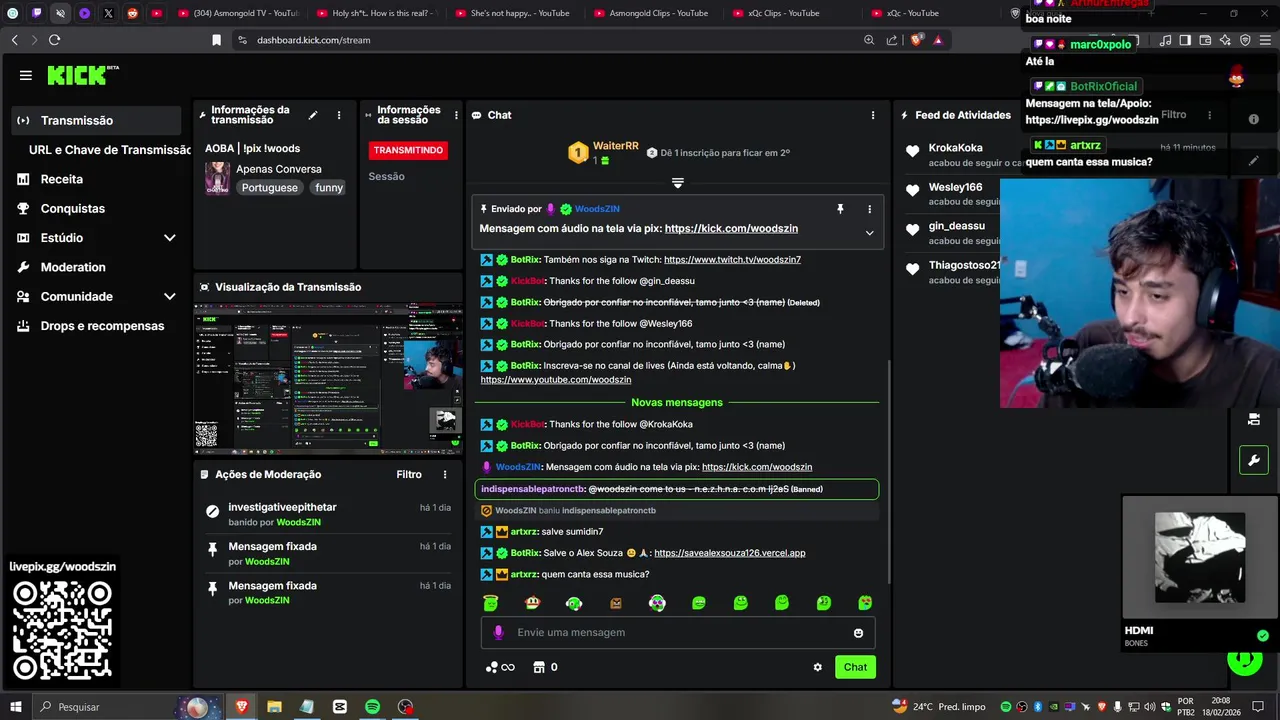The image size is (1280, 720).
Task: Open Ações de Moderação options menu
Action: [445, 475]
